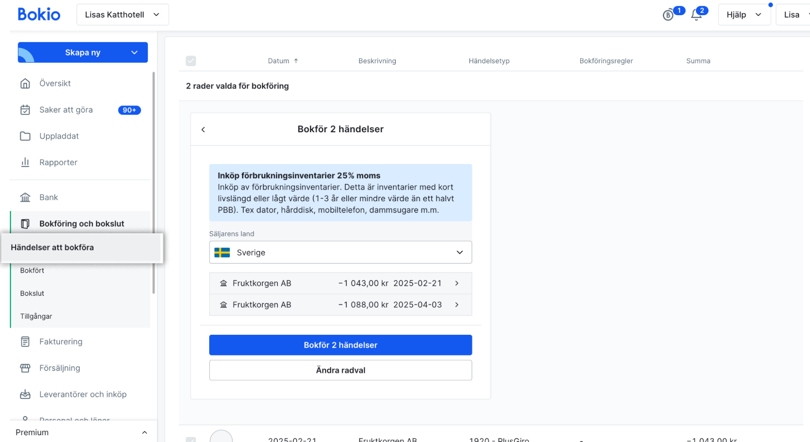Open the Lisas Katthotell company dropdown
The image size is (810, 442).
coord(122,15)
